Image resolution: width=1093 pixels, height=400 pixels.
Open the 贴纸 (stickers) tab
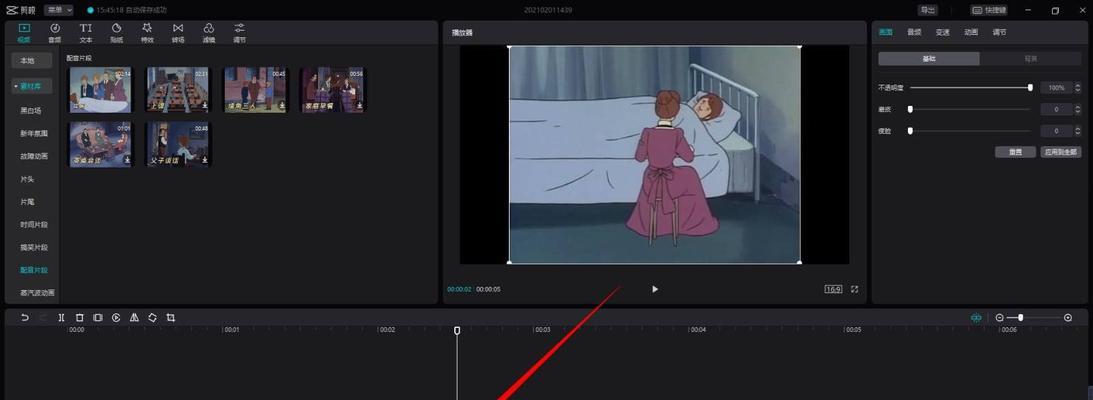click(x=116, y=32)
